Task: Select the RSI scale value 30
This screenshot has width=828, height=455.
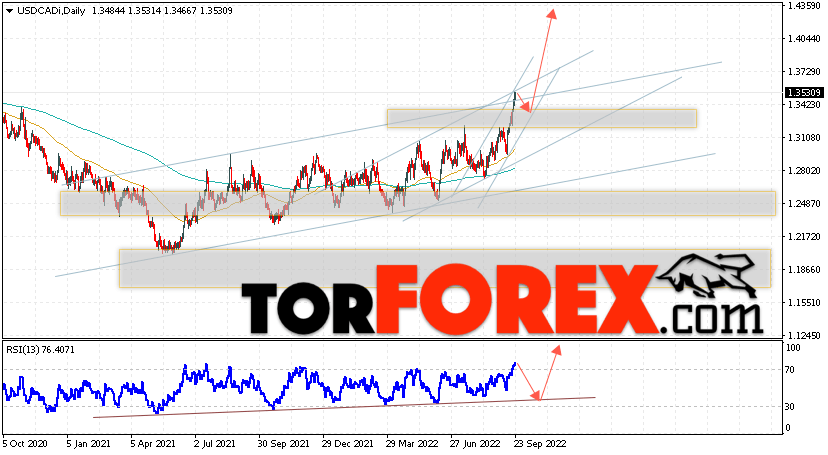Action: [789, 406]
